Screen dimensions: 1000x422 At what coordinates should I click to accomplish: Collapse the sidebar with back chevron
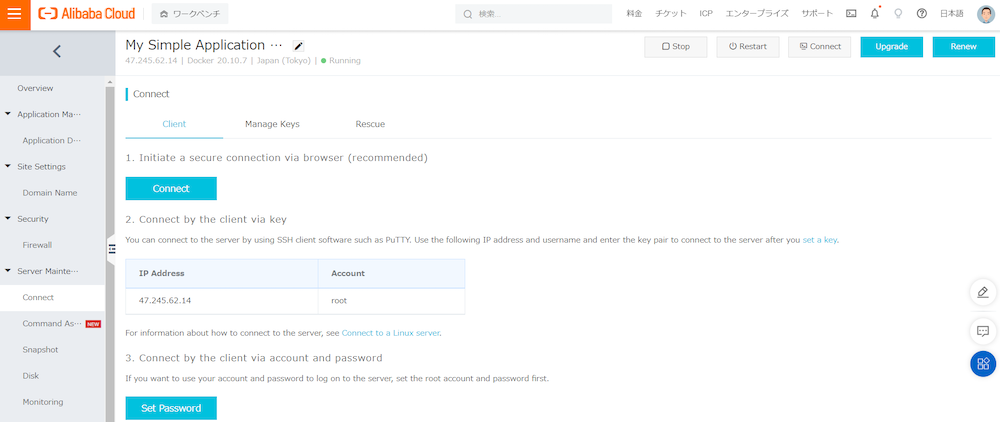(56, 52)
